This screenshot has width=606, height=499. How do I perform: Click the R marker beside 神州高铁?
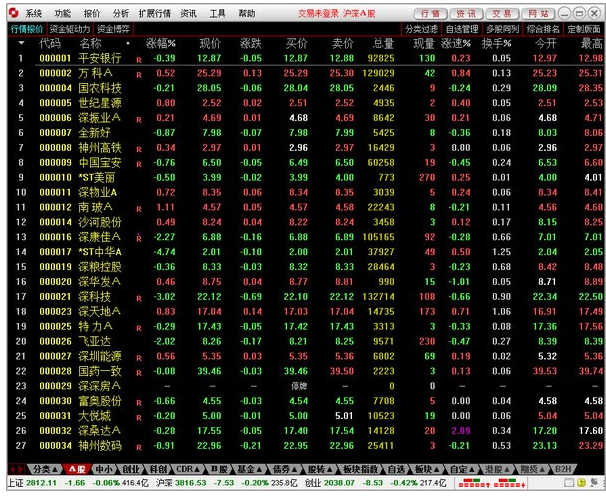coord(139,150)
